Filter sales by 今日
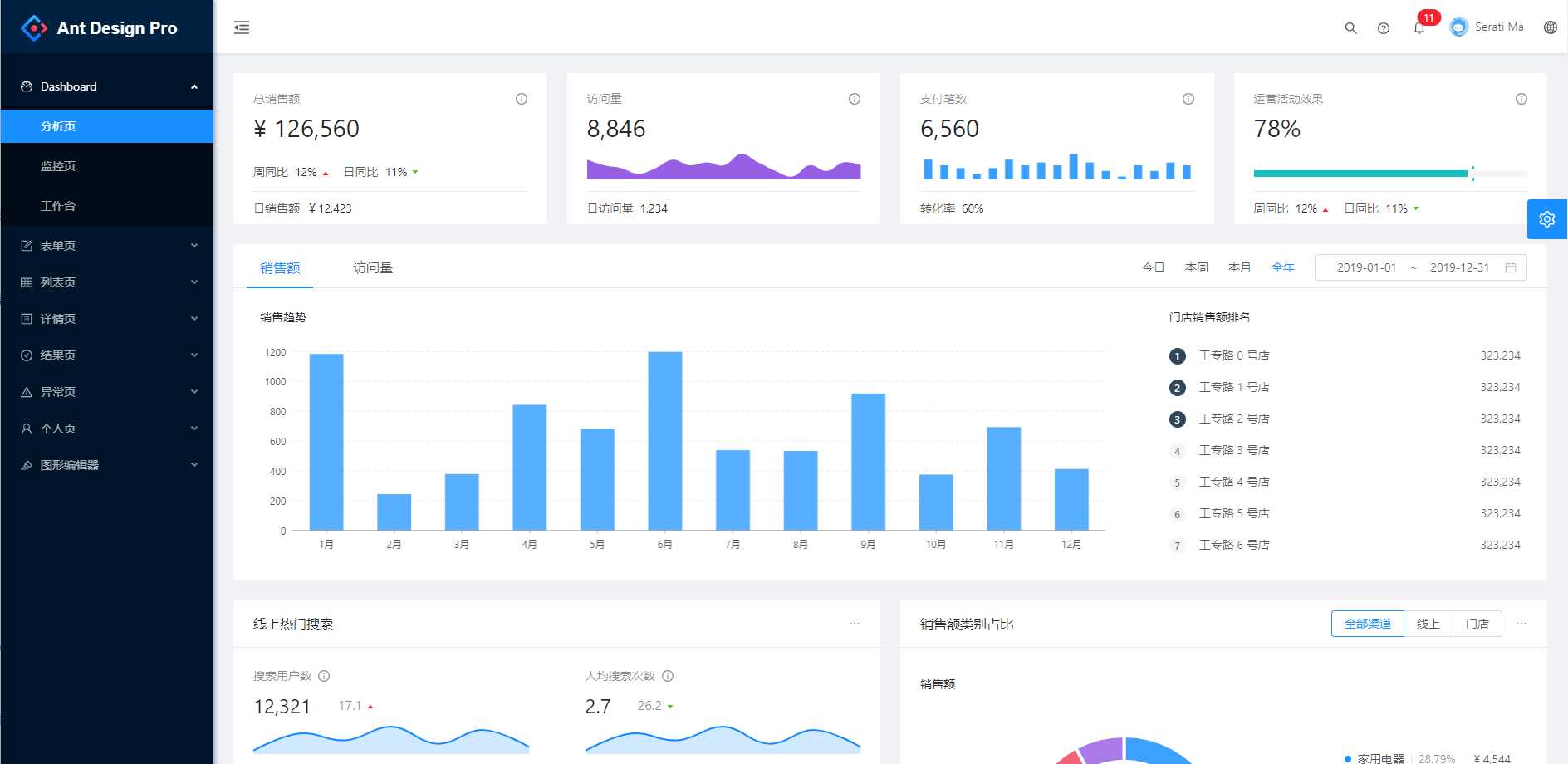The width and height of the screenshot is (1568, 764). 1153,267
